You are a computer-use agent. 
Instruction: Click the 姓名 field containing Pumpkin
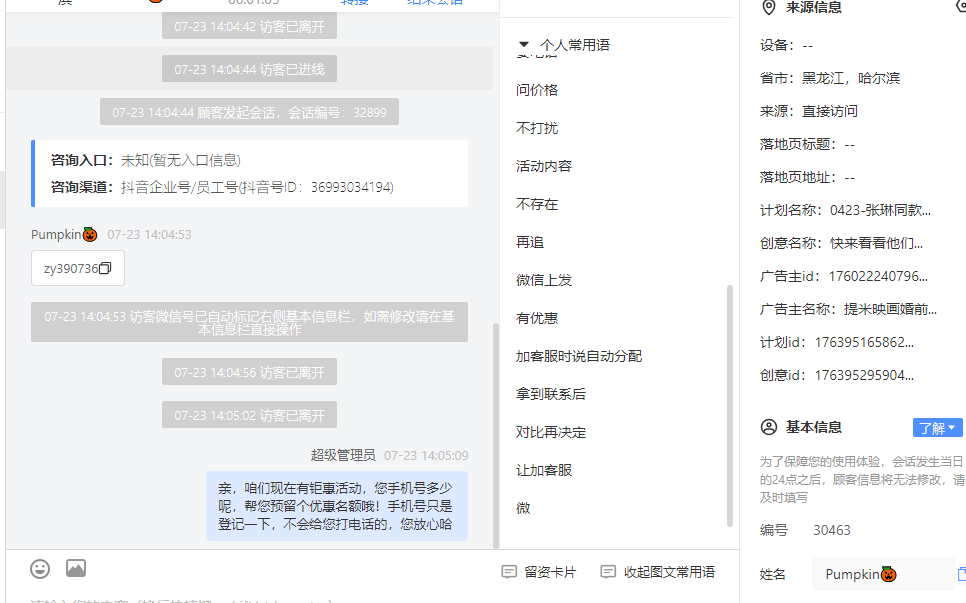coord(883,574)
